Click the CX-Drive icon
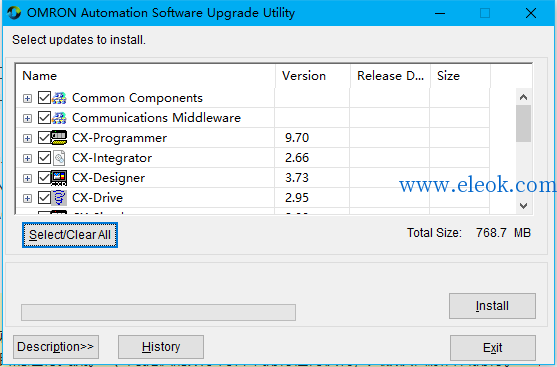 point(59,198)
